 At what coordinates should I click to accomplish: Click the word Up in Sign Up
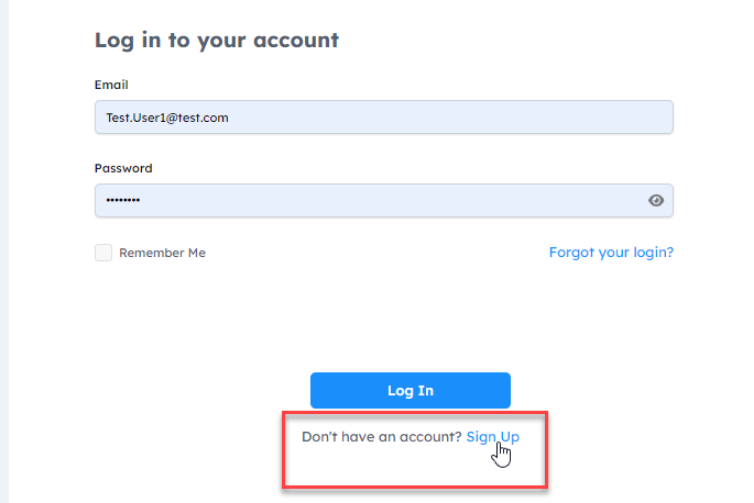click(510, 437)
